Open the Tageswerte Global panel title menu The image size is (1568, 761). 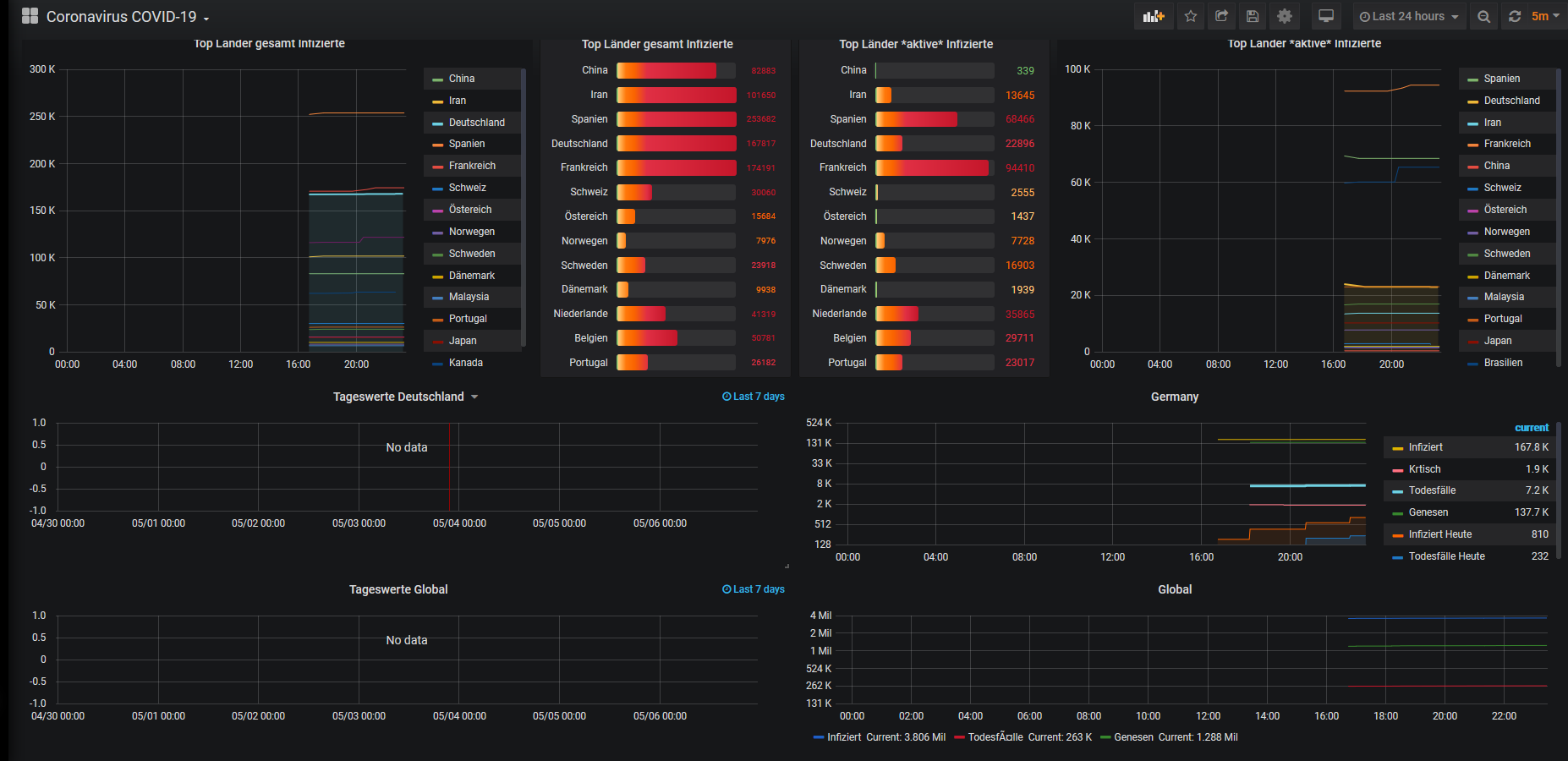pos(398,589)
